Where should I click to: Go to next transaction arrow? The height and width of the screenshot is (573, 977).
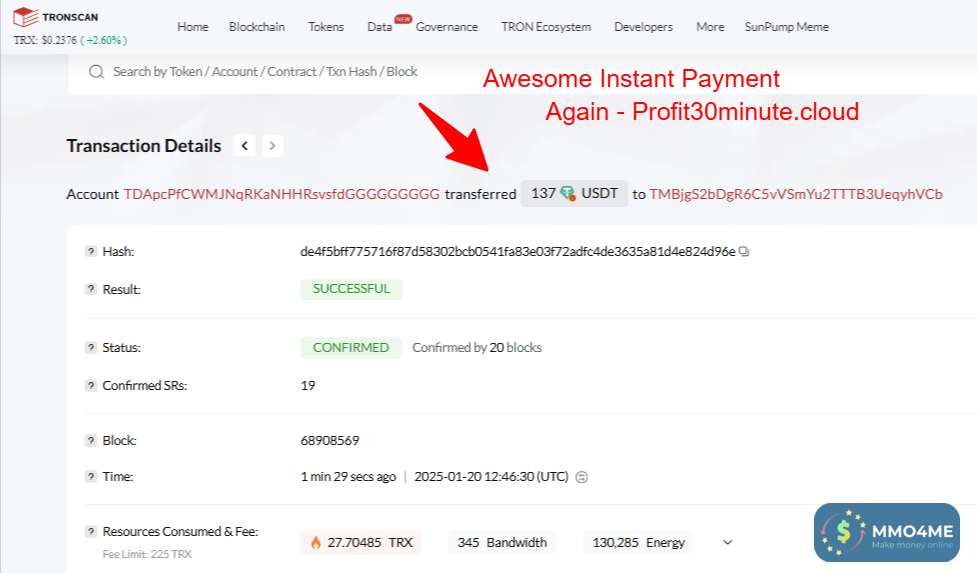[x=272, y=146]
